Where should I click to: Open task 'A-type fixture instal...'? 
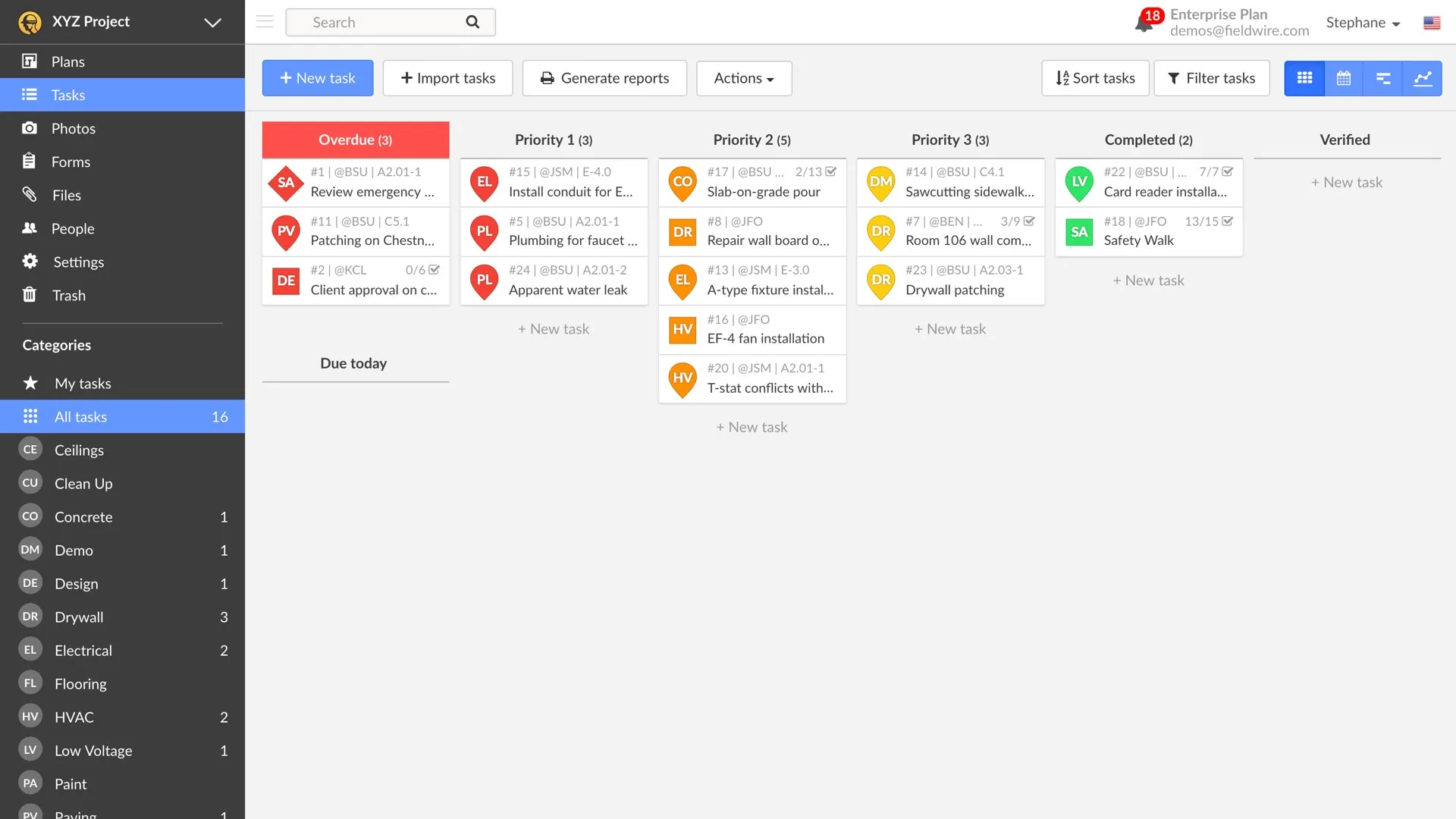[x=752, y=281]
